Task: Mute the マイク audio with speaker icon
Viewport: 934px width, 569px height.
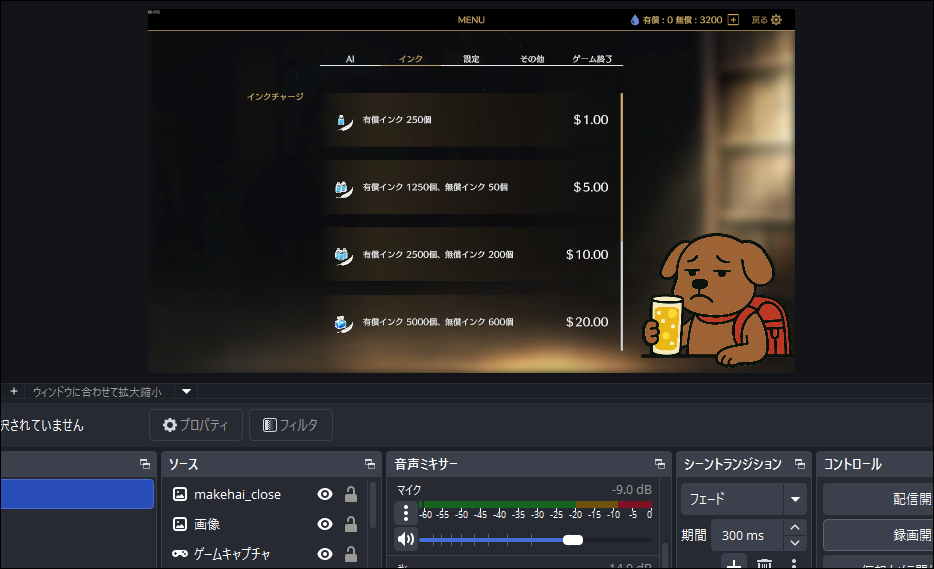Action: (x=406, y=540)
